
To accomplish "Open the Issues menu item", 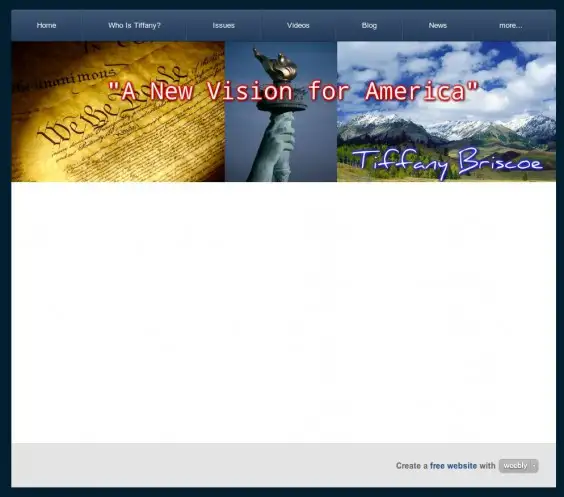I will 223,26.
